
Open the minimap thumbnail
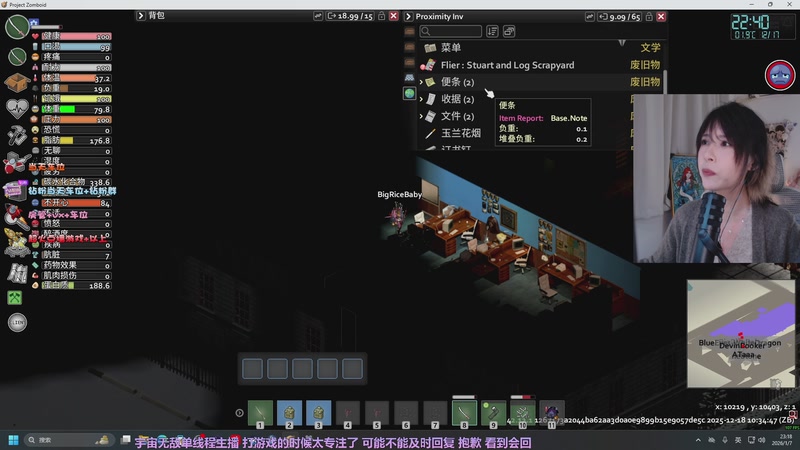coord(741,334)
